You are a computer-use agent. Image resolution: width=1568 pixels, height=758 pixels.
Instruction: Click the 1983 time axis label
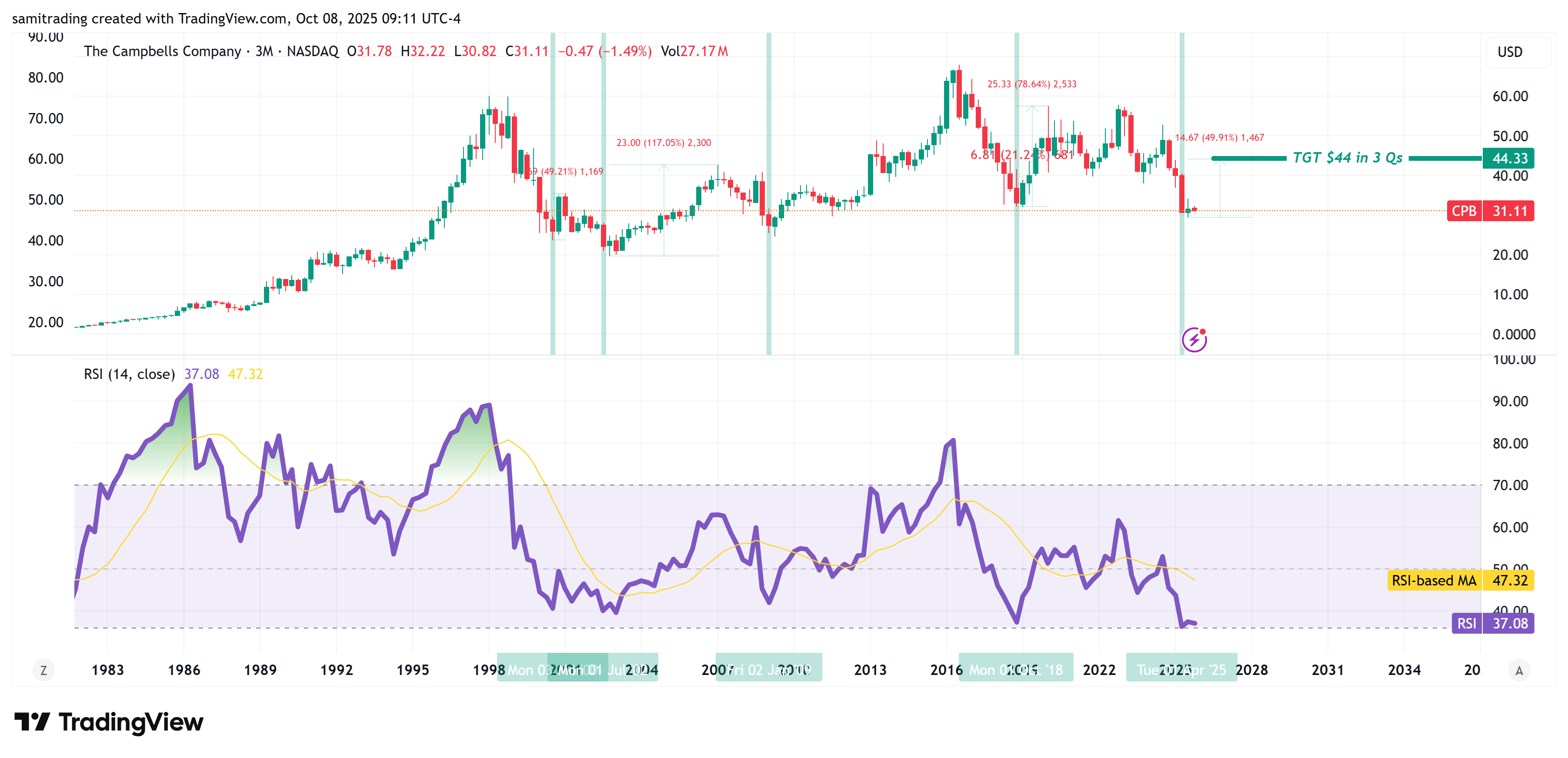(x=108, y=670)
